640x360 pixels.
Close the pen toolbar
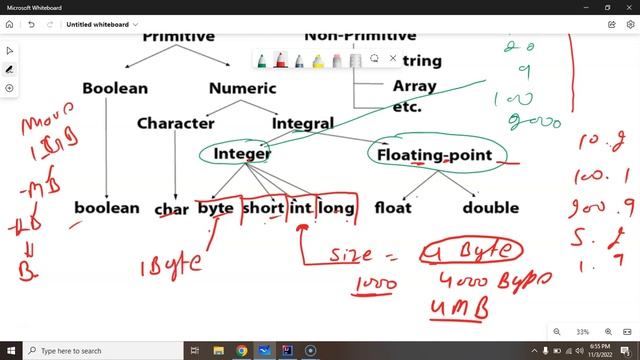[393, 58]
